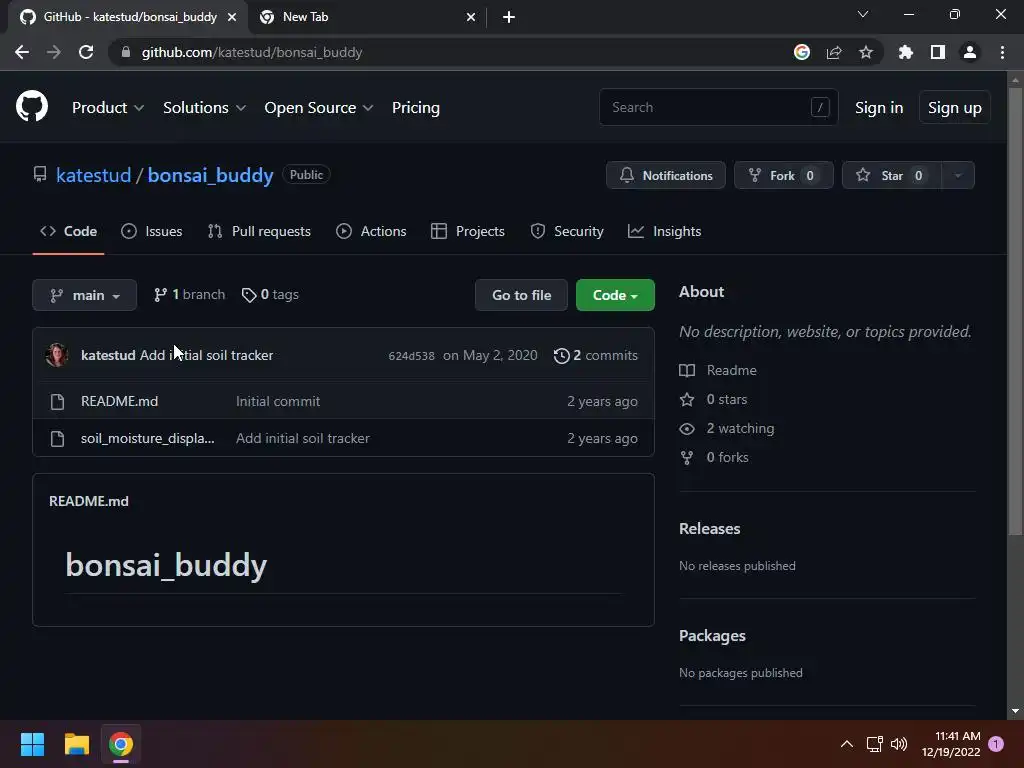Click katestud's avatar in the commit row
This screenshot has width=1024, height=768.
click(x=57, y=355)
